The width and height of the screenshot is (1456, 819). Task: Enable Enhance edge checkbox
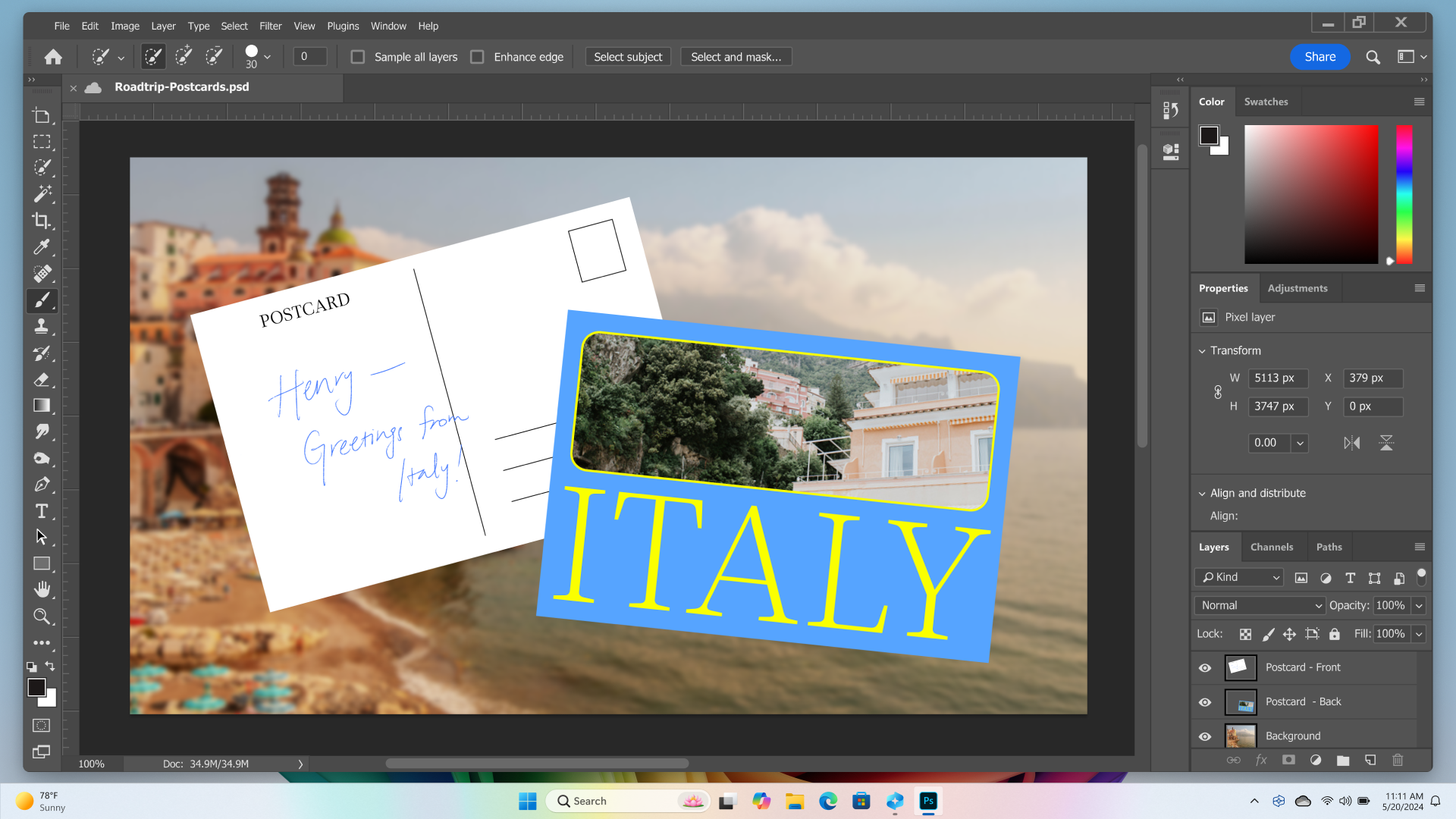(477, 57)
